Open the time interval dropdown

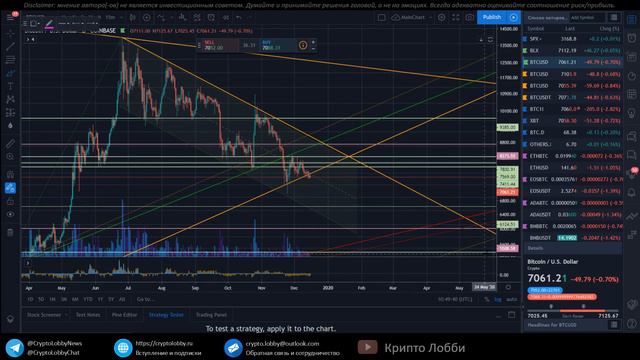(x=111, y=18)
